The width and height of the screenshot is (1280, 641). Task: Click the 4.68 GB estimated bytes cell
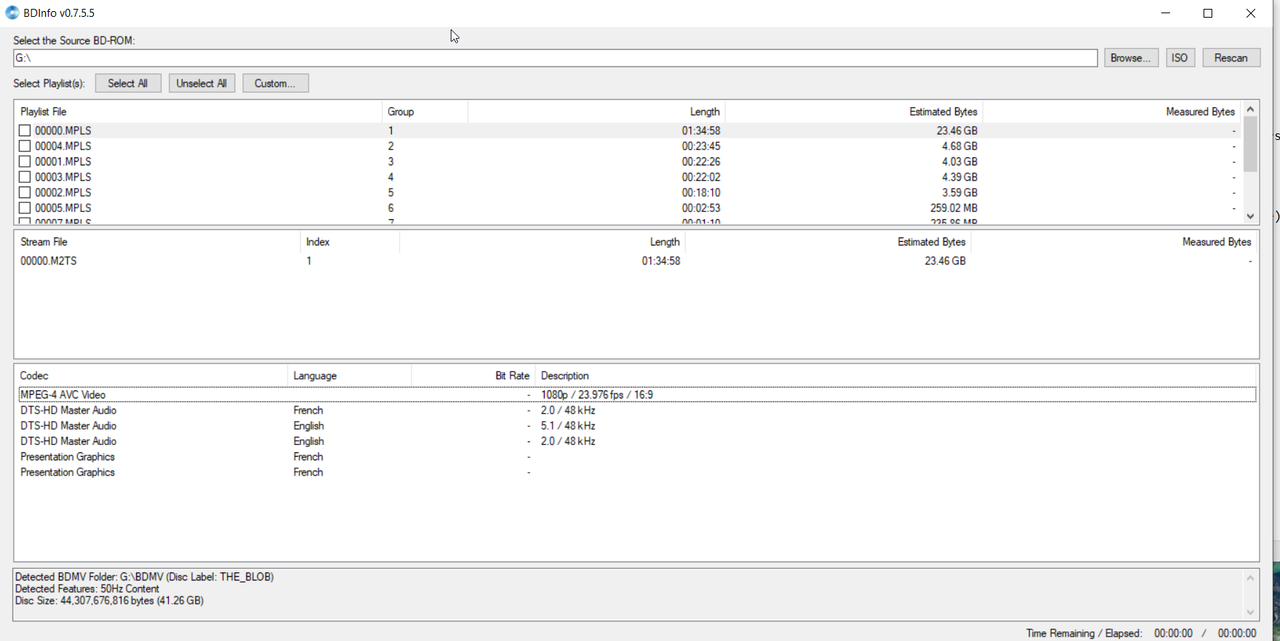tap(959, 146)
